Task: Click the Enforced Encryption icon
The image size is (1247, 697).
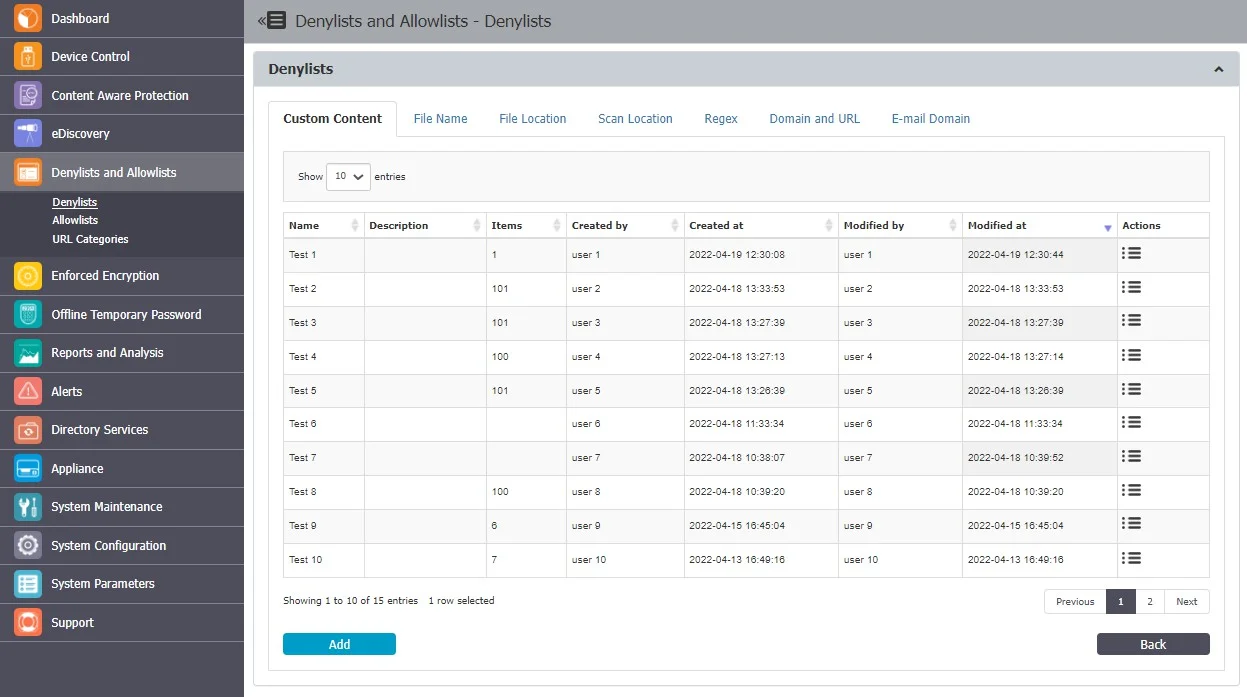Action: click(x=28, y=275)
